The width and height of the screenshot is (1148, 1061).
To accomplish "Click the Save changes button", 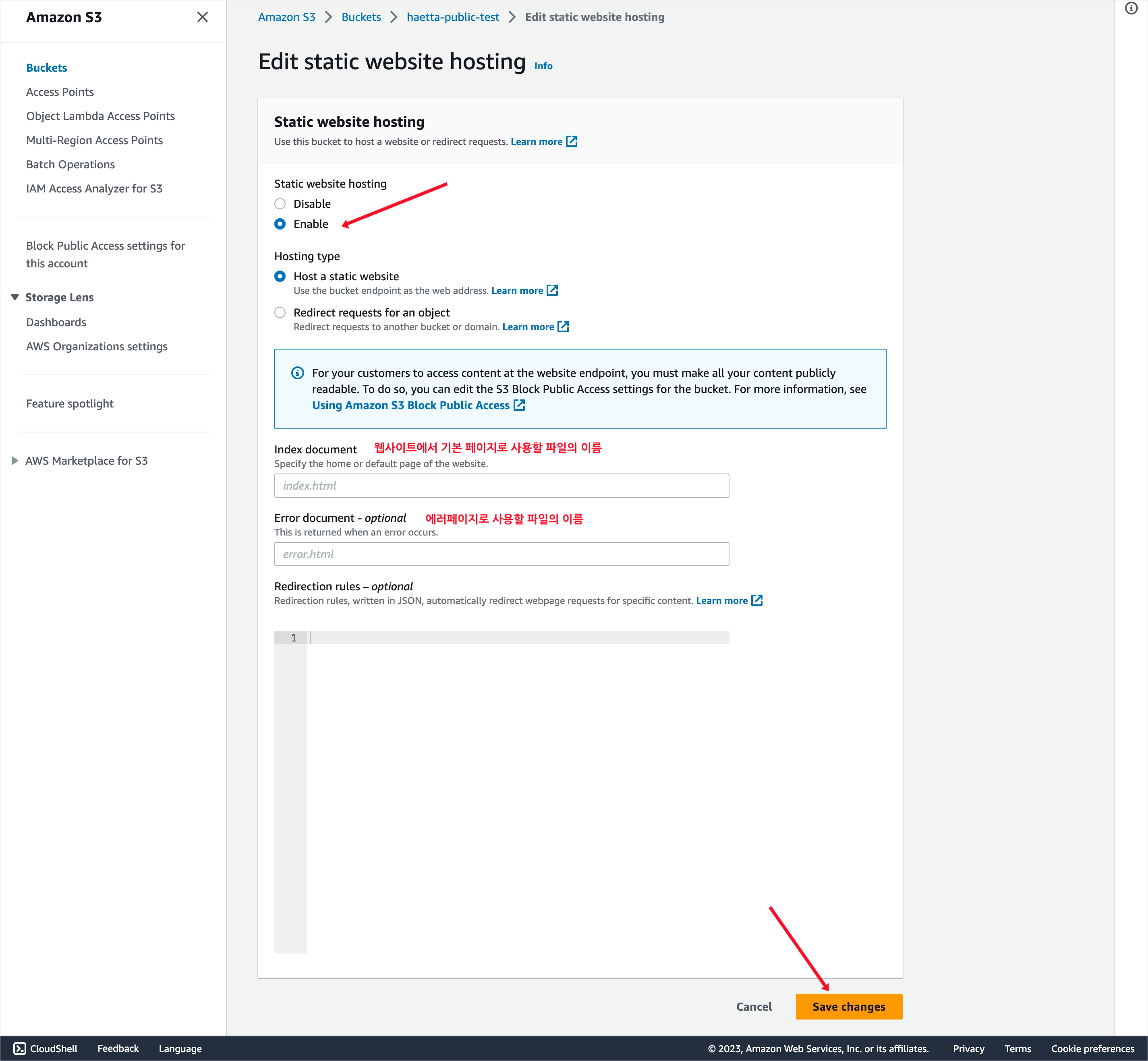I will pyautogui.click(x=848, y=1007).
